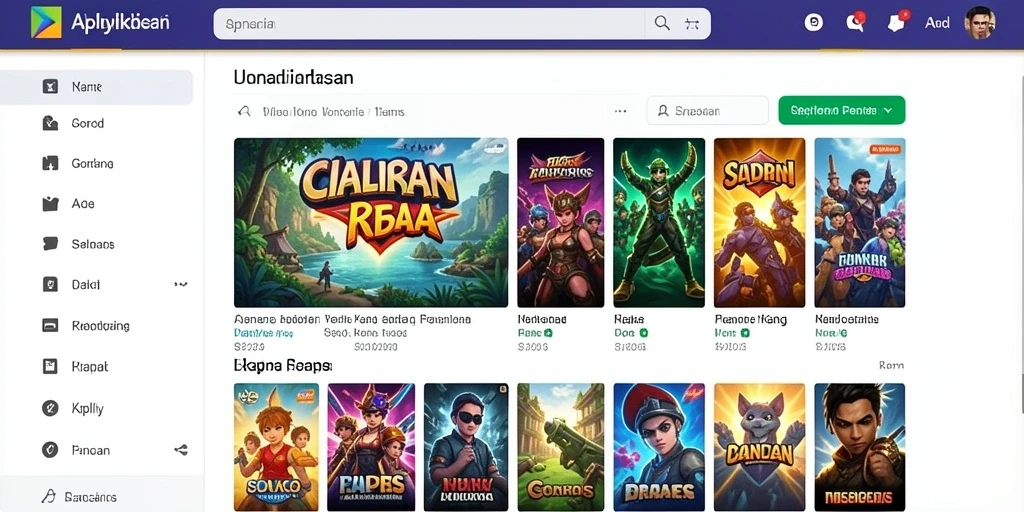Click the share icon beside Pinoan
This screenshot has height=512, width=1024.
181,450
